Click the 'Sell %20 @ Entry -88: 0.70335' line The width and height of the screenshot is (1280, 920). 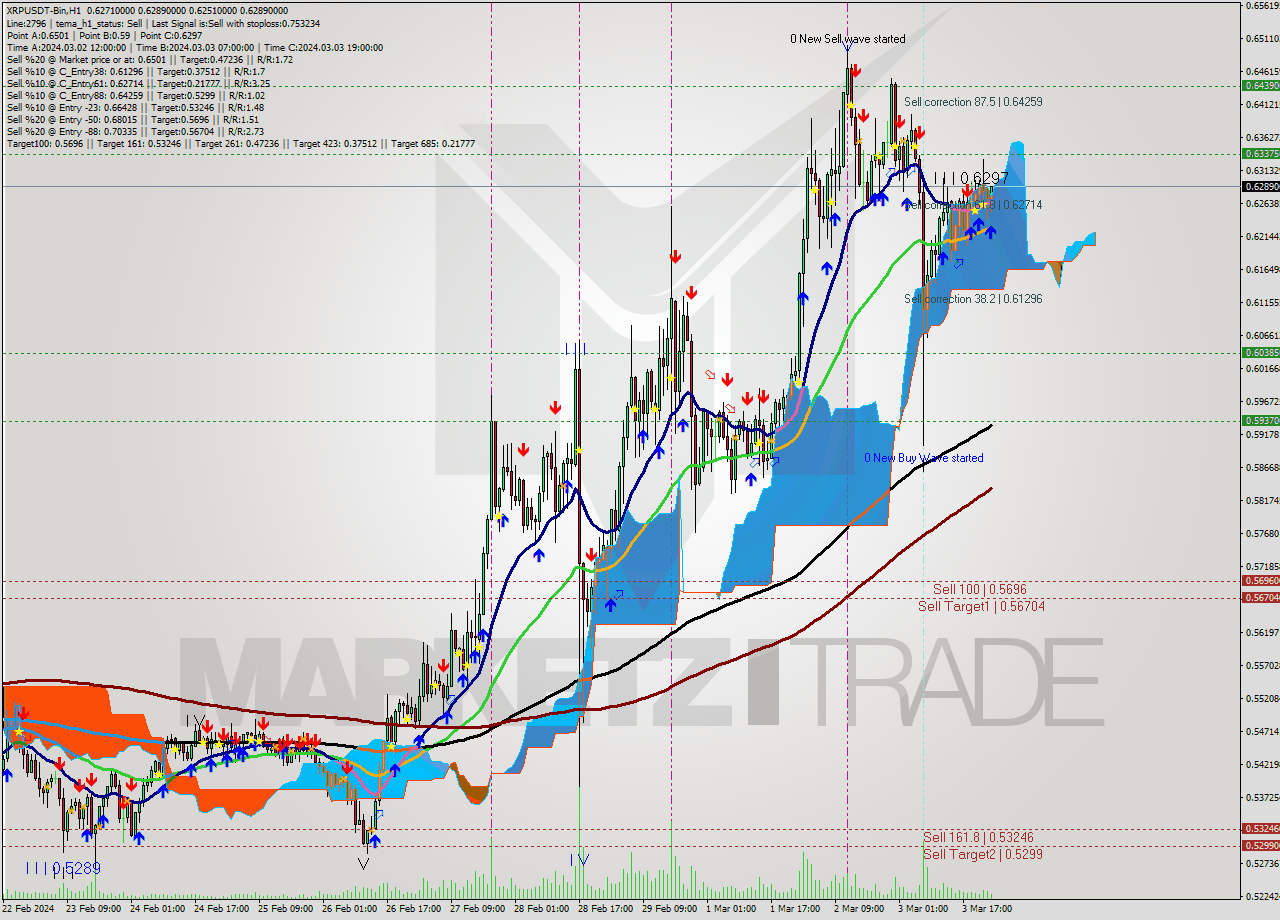135,132
